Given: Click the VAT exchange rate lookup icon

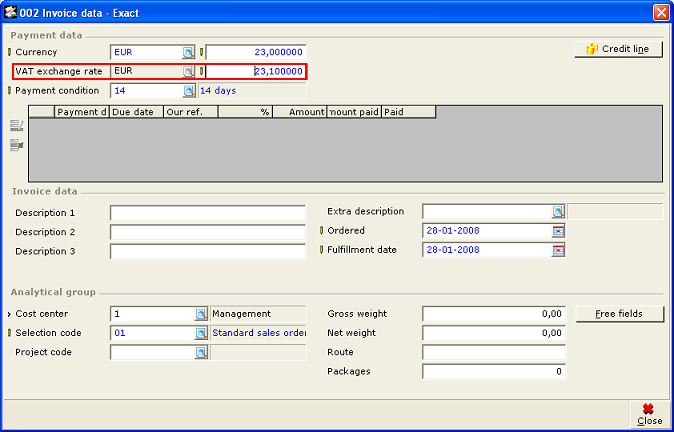Looking at the screenshot, I should coord(188,72).
